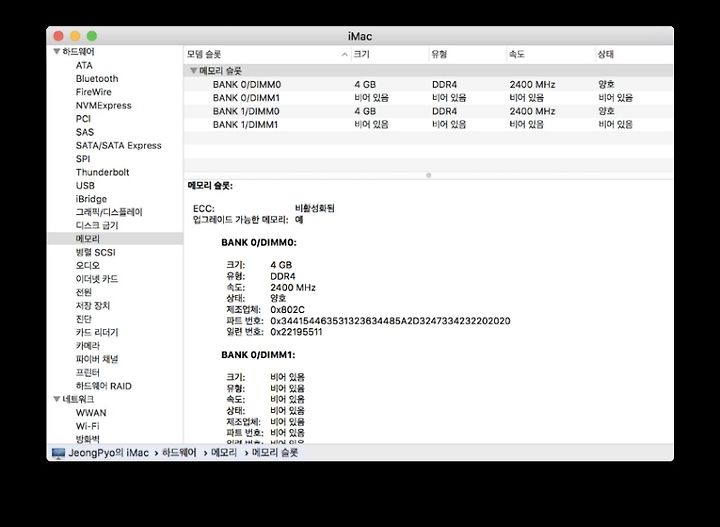Select the BANK 1/DIMM0 table row
The width and height of the screenshot is (720, 527).
pos(428,111)
